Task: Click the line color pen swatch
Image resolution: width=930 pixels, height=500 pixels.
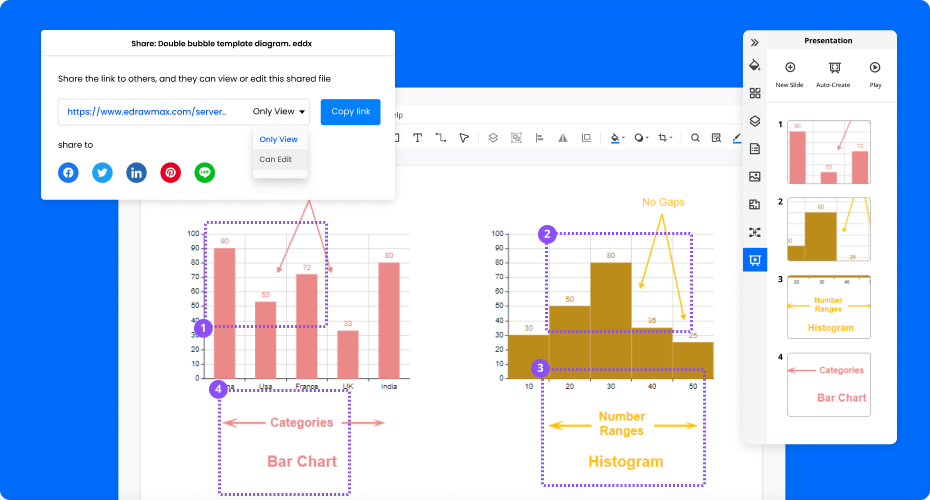Action: pyautogui.click(x=737, y=138)
